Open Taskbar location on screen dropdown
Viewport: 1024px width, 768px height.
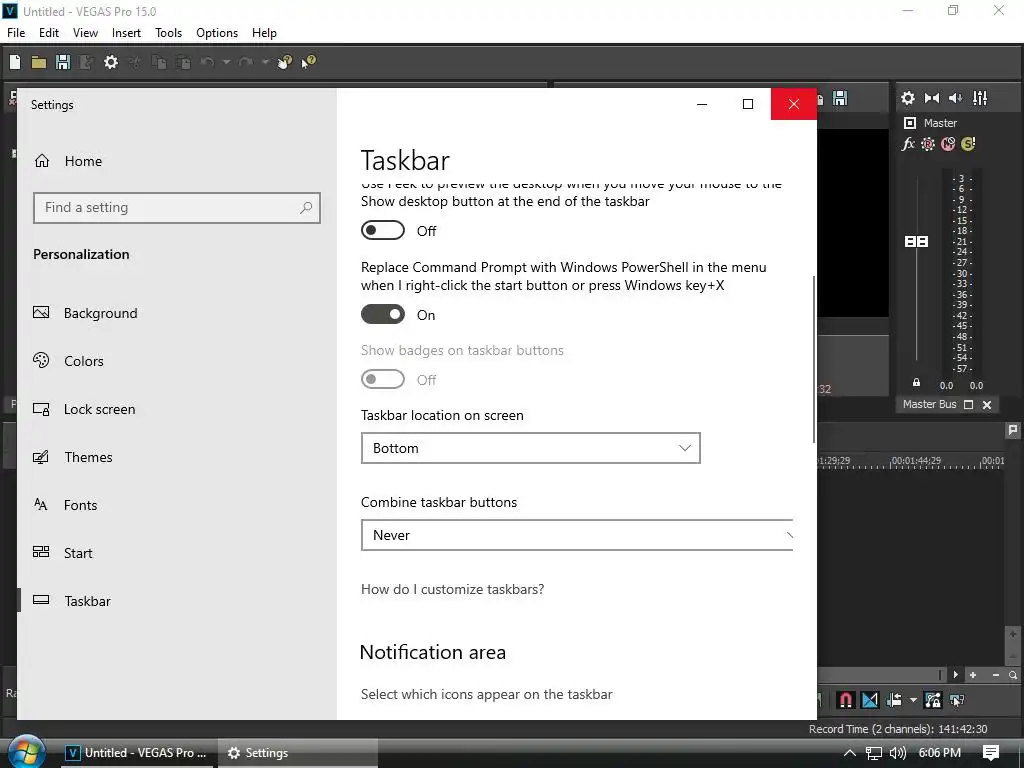[x=530, y=448]
